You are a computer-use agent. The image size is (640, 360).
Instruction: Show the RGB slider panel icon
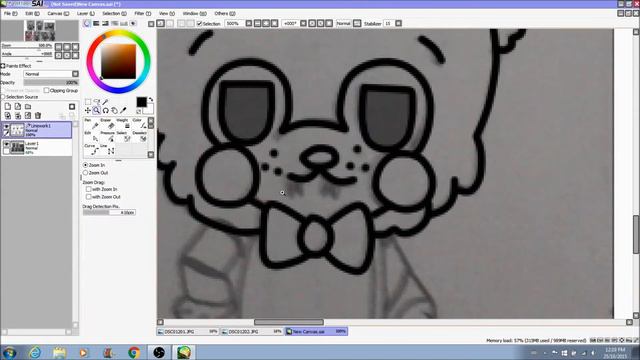[x=96, y=24]
